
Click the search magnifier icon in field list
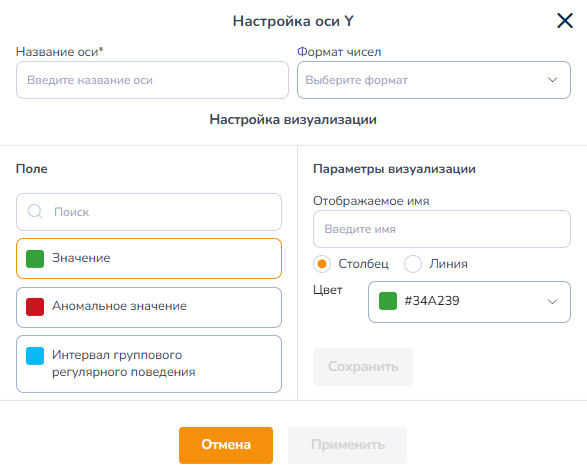[x=35, y=211]
